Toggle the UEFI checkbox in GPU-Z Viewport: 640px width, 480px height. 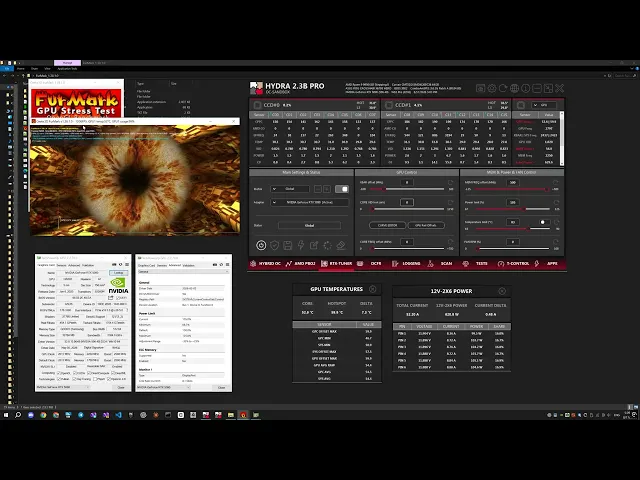click(118, 298)
